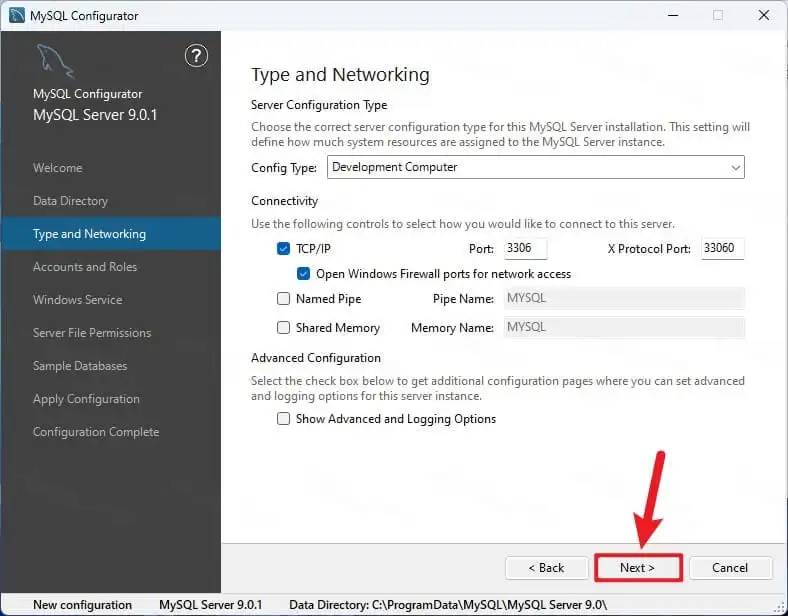Click the MySQL Configurator title bar icon
Viewport: 788px width, 616px height.
tap(17, 15)
